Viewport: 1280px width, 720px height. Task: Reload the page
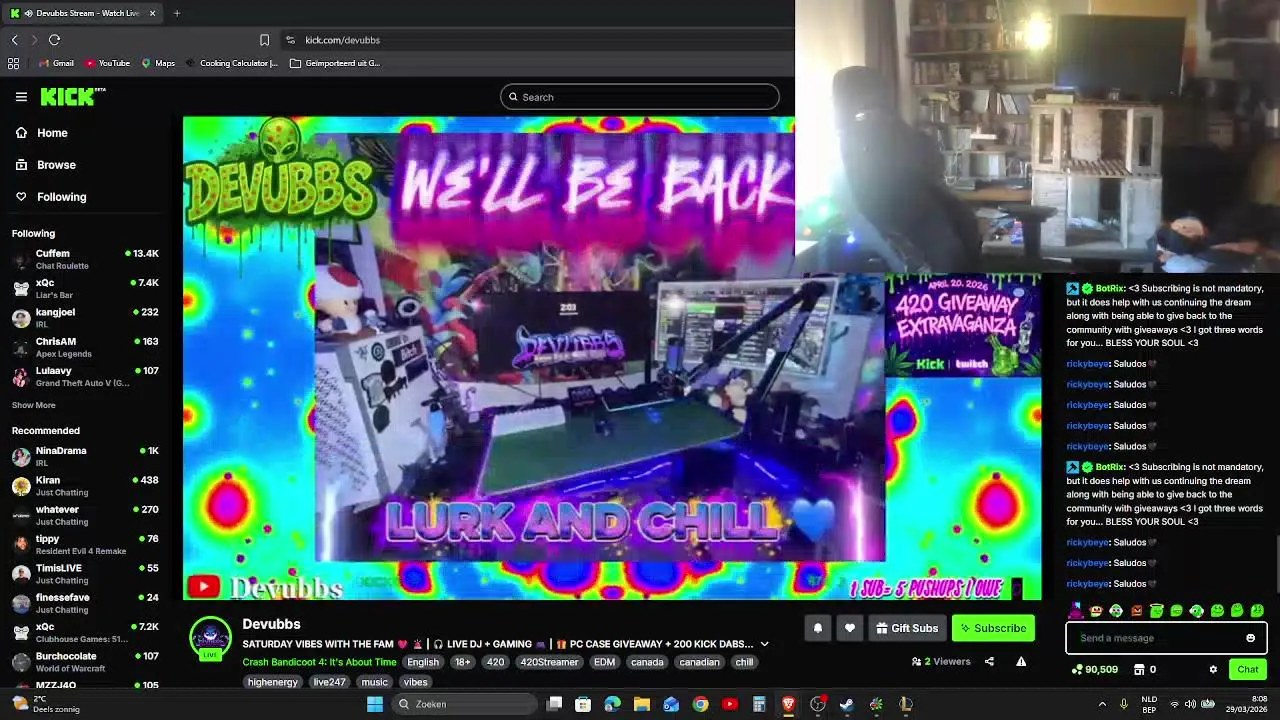click(54, 40)
